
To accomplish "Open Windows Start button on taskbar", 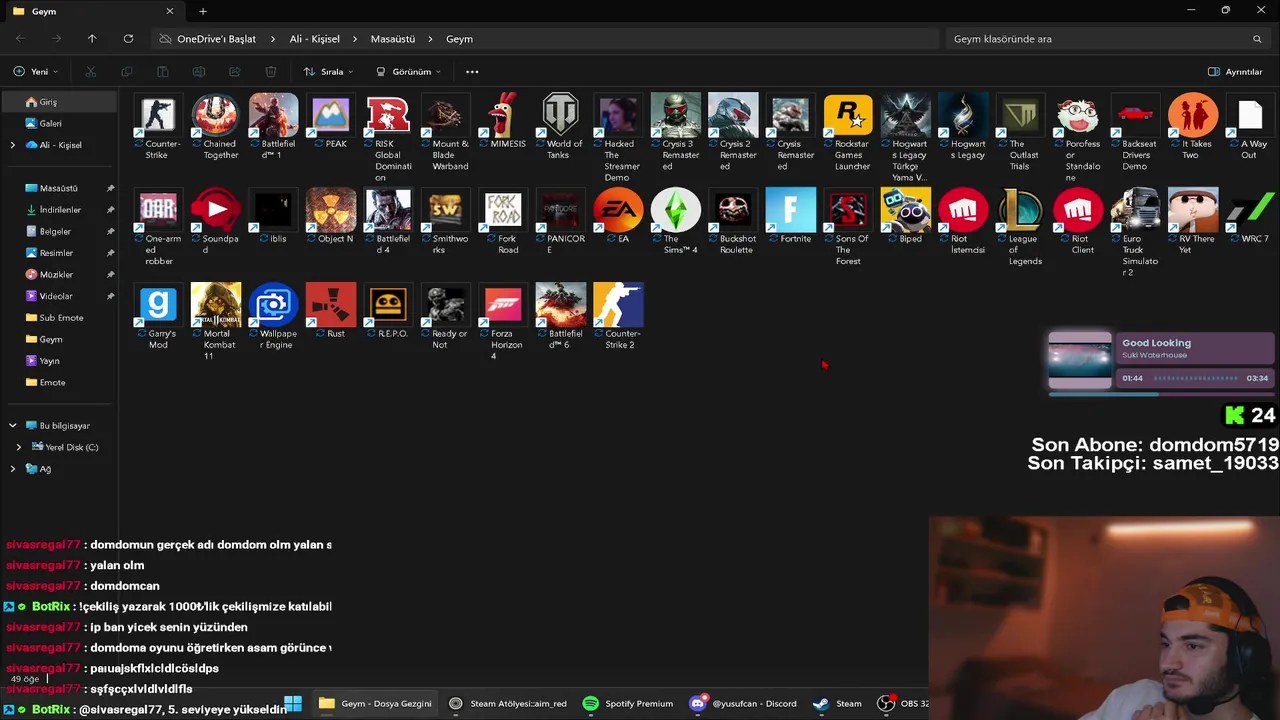I will click(x=293, y=703).
